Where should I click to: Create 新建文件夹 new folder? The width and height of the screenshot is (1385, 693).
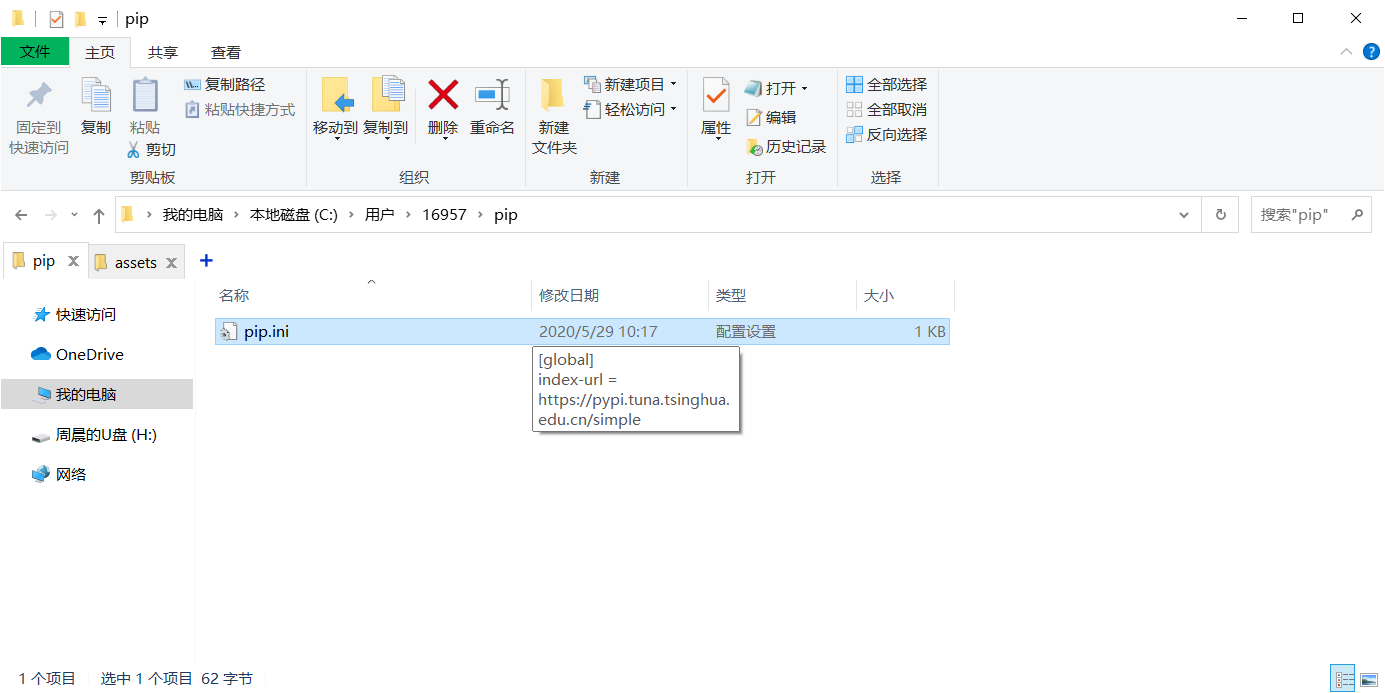[554, 115]
